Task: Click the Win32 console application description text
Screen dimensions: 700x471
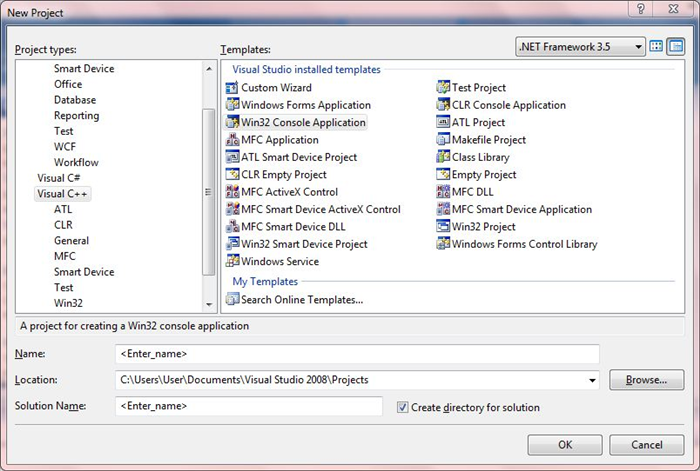Action: pos(134,326)
